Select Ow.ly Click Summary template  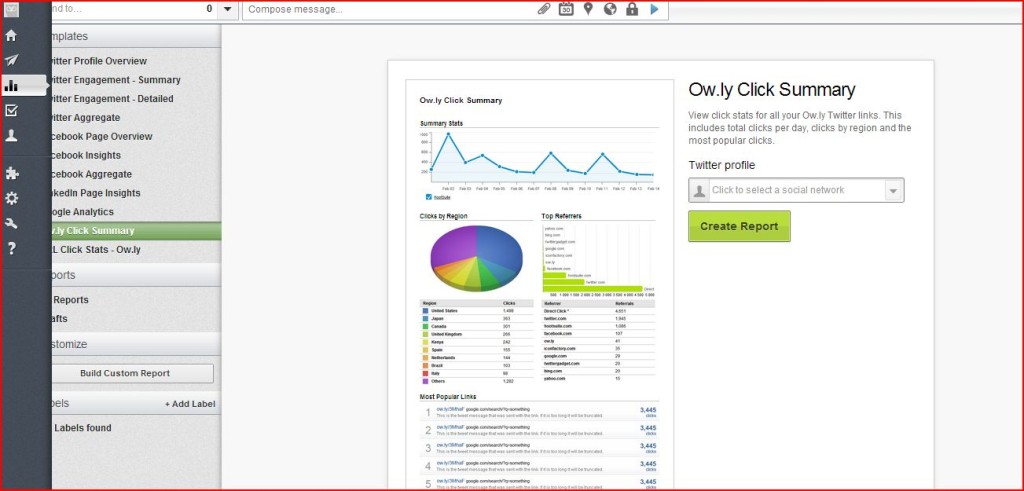136,230
